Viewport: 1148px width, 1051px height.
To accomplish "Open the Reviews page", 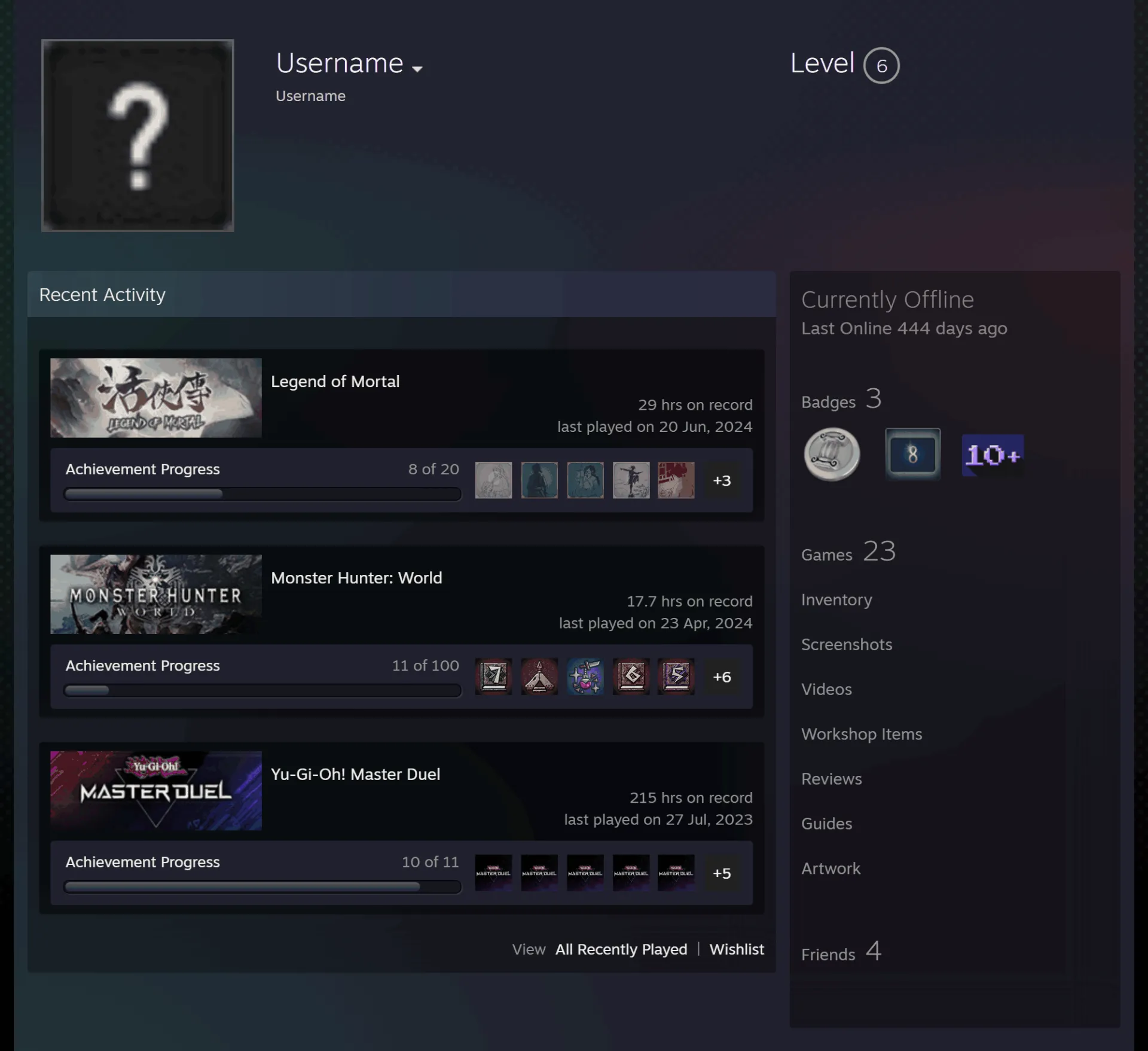I will coord(832,779).
